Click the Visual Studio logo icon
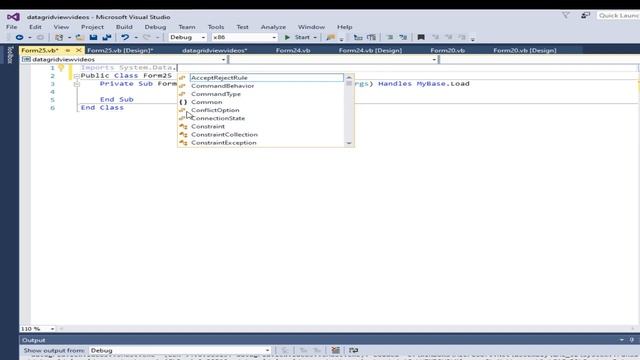This screenshot has width=640, height=360. [x=13, y=17]
